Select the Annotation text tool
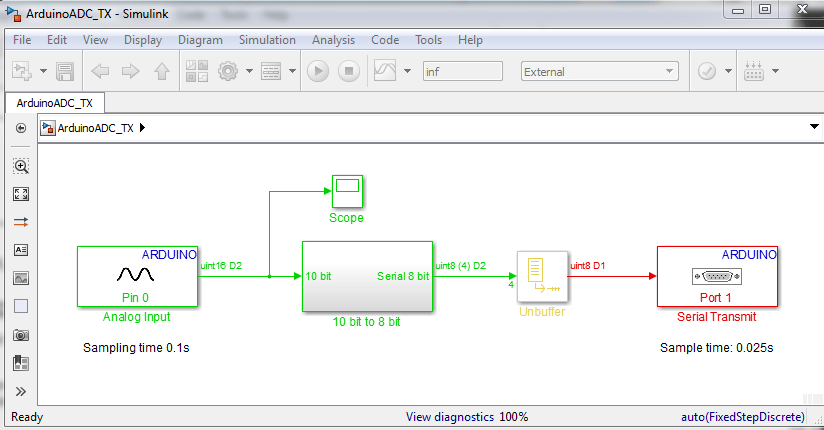 coord(21,250)
